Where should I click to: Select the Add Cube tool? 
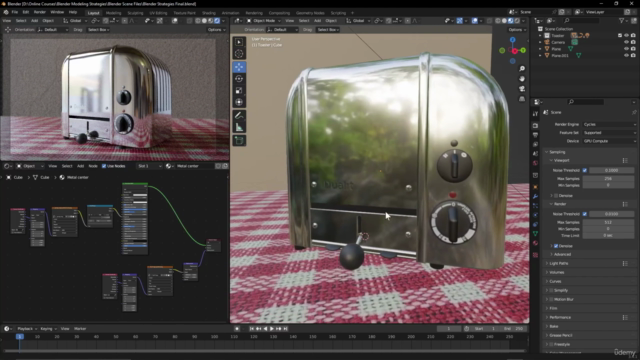tap(239, 141)
